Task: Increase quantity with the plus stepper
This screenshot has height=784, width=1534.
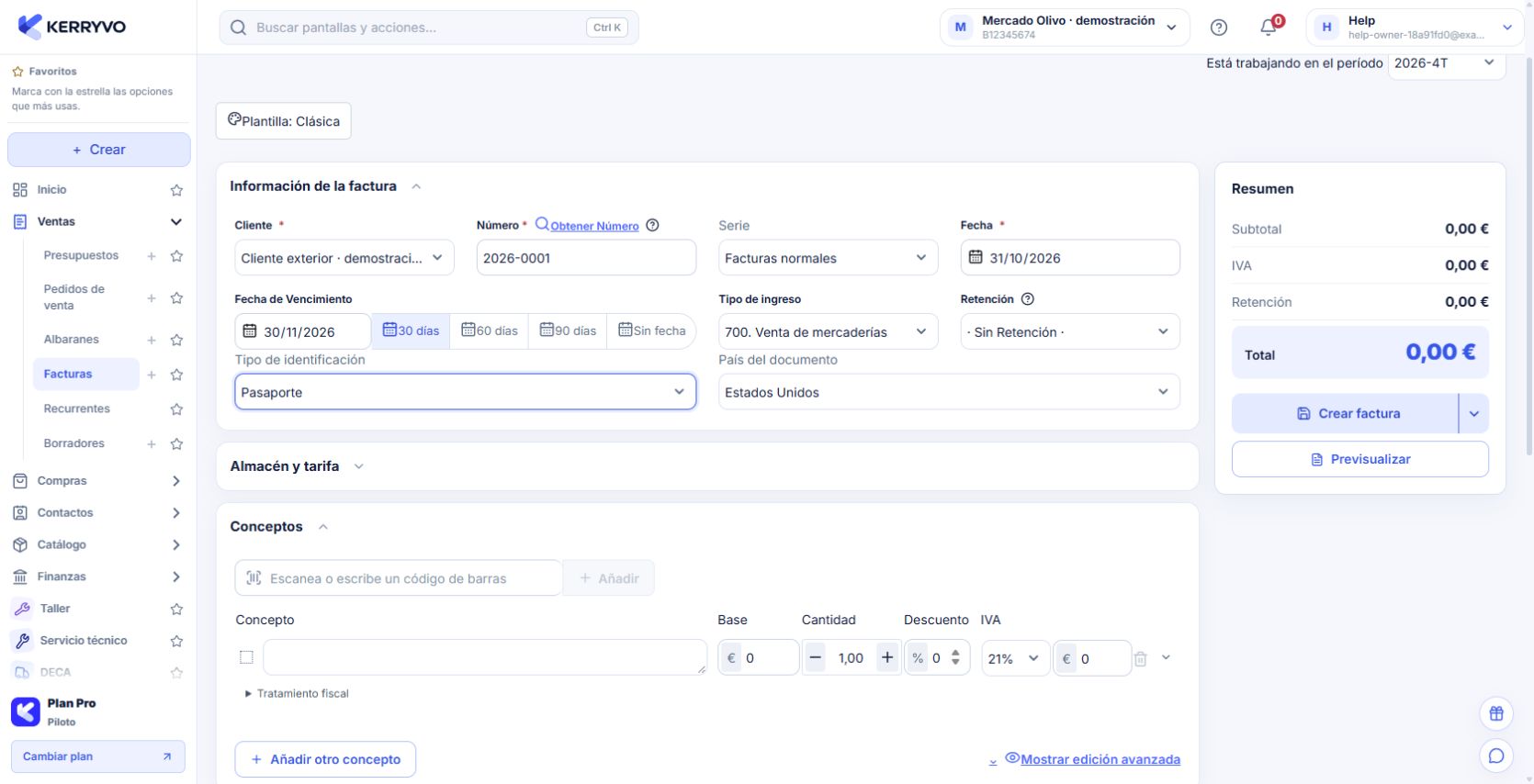Action: coord(886,657)
